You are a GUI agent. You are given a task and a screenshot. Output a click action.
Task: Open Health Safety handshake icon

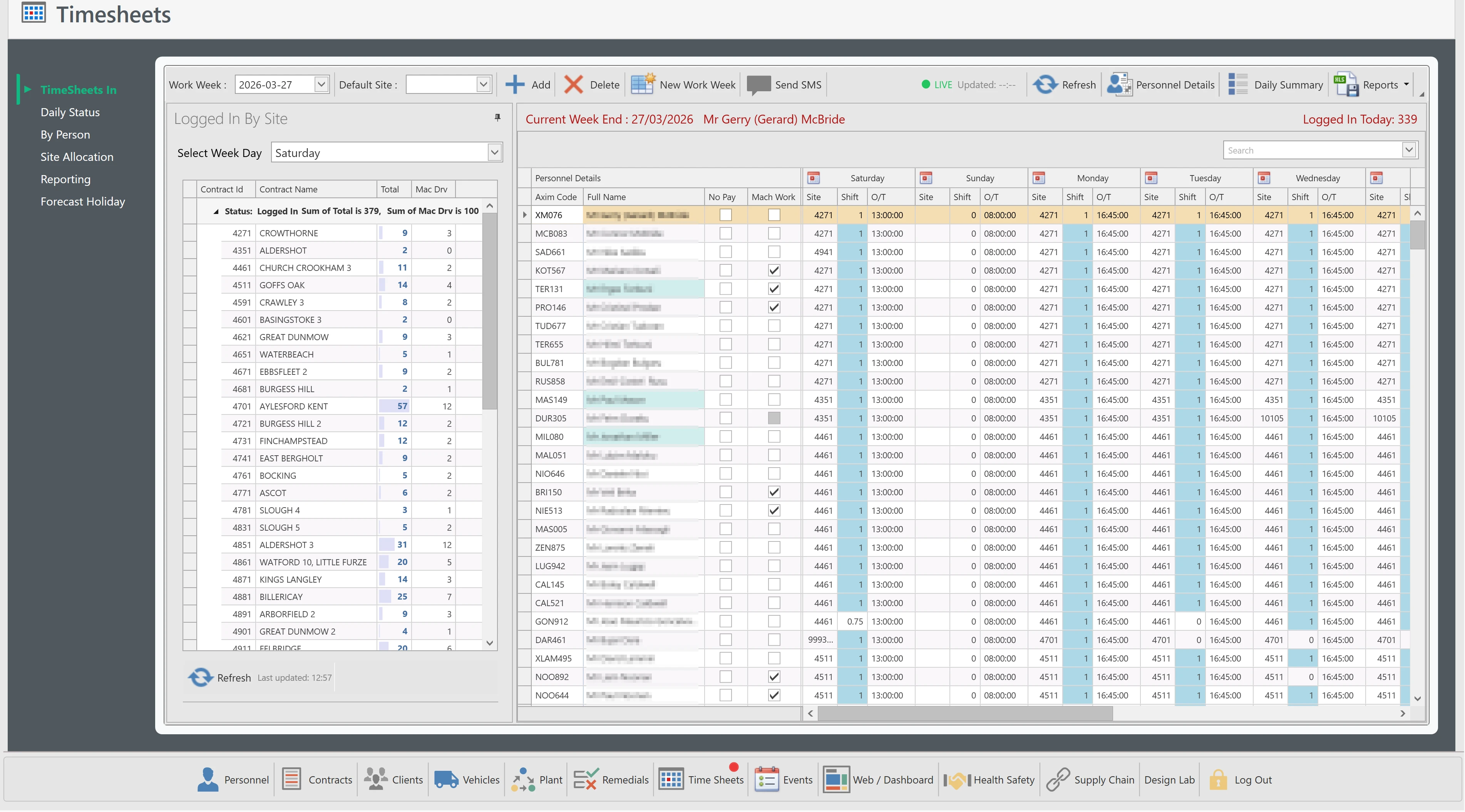(x=957, y=780)
